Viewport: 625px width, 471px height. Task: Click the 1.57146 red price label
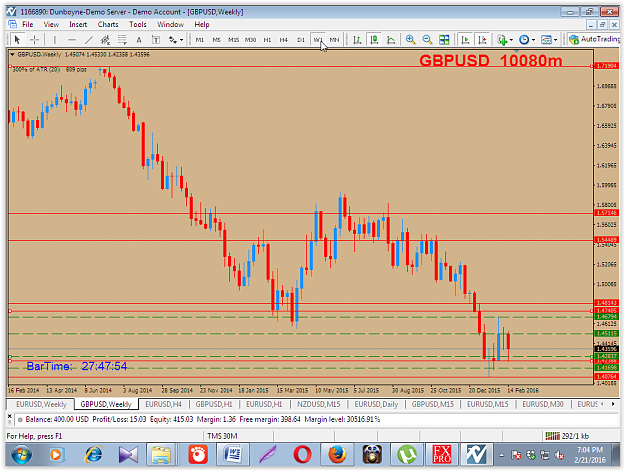coord(607,213)
